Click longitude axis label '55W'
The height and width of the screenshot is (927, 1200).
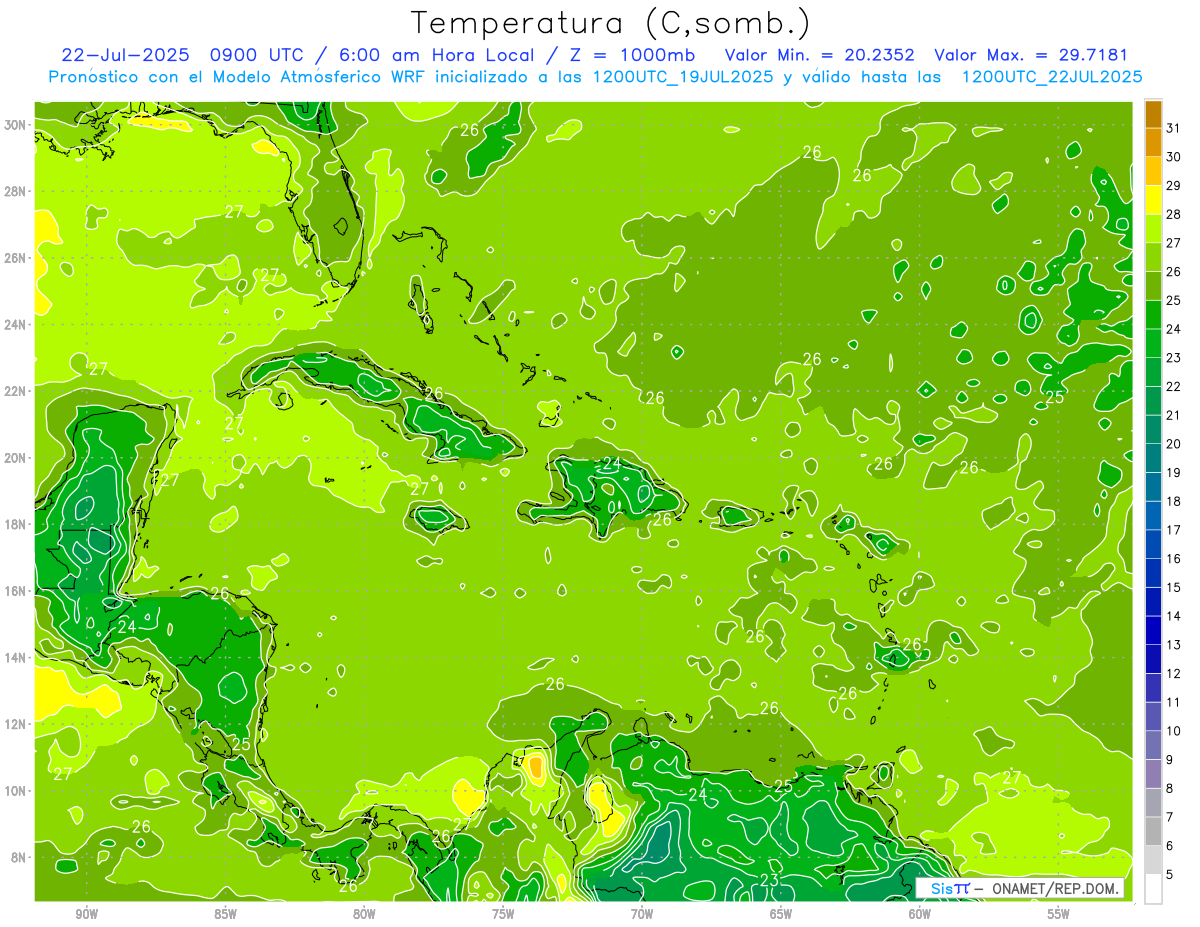(1059, 914)
